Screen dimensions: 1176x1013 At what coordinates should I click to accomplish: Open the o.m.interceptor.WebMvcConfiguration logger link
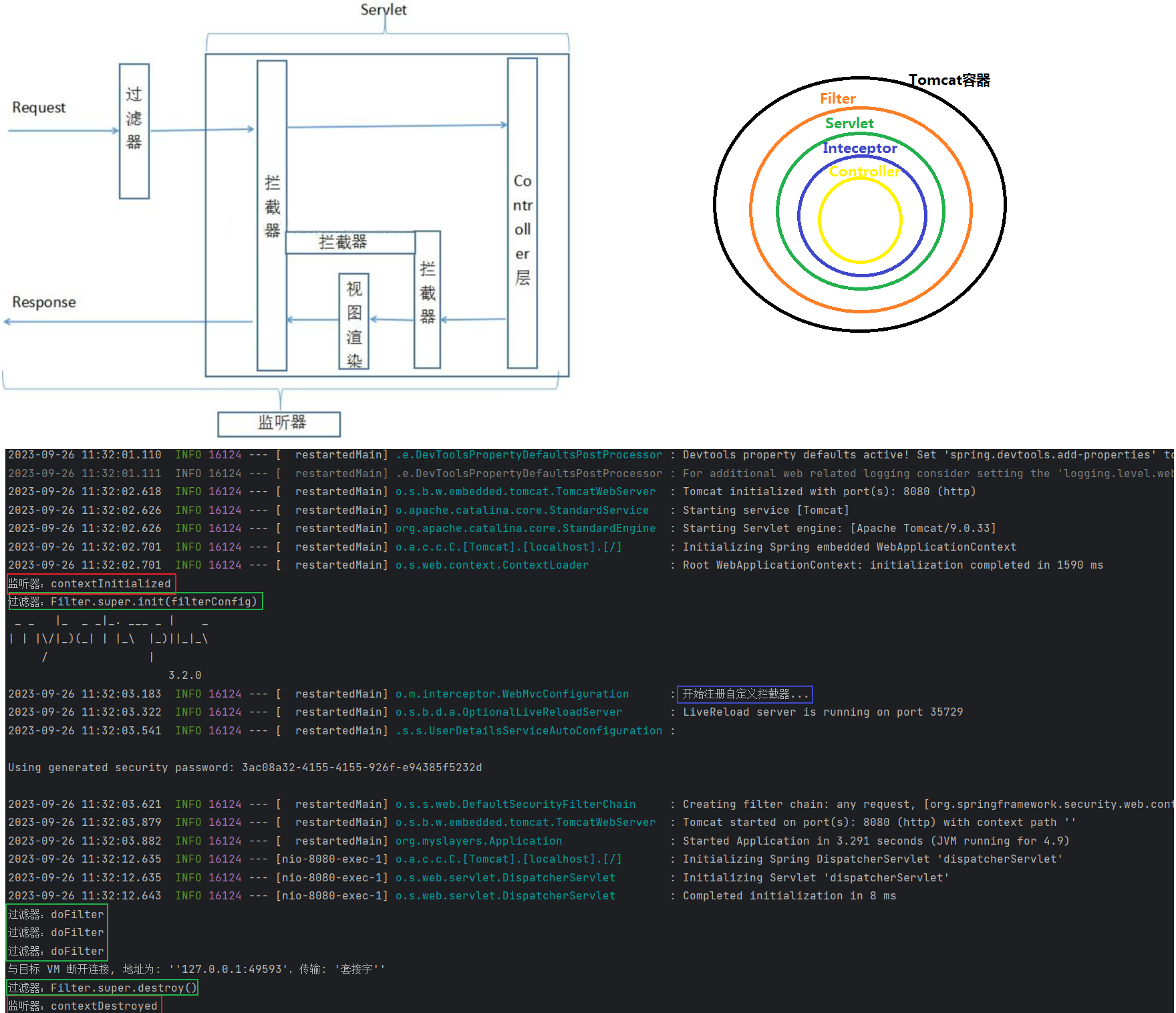coord(512,694)
